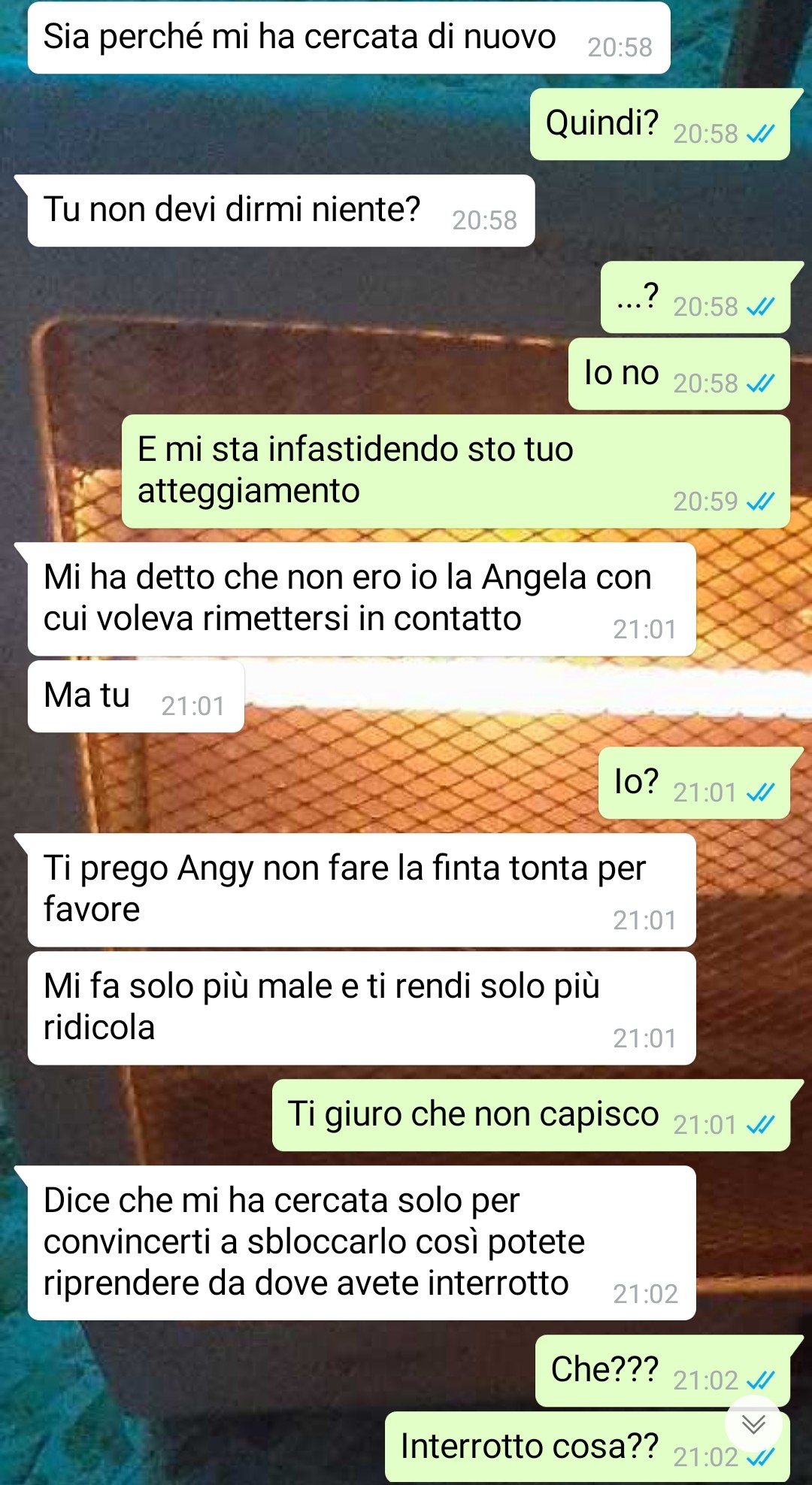The height and width of the screenshot is (1485, 812).
Task: Tap blue ticks on '...?' message
Action: pyautogui.click(x=761, y=306)
